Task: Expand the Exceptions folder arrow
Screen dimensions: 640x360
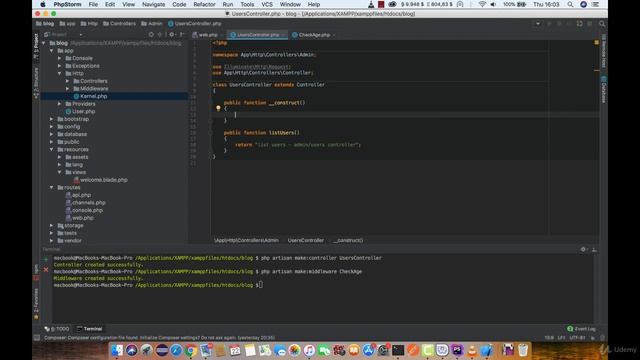Action: pyautogui.click(x=60, y=66)
